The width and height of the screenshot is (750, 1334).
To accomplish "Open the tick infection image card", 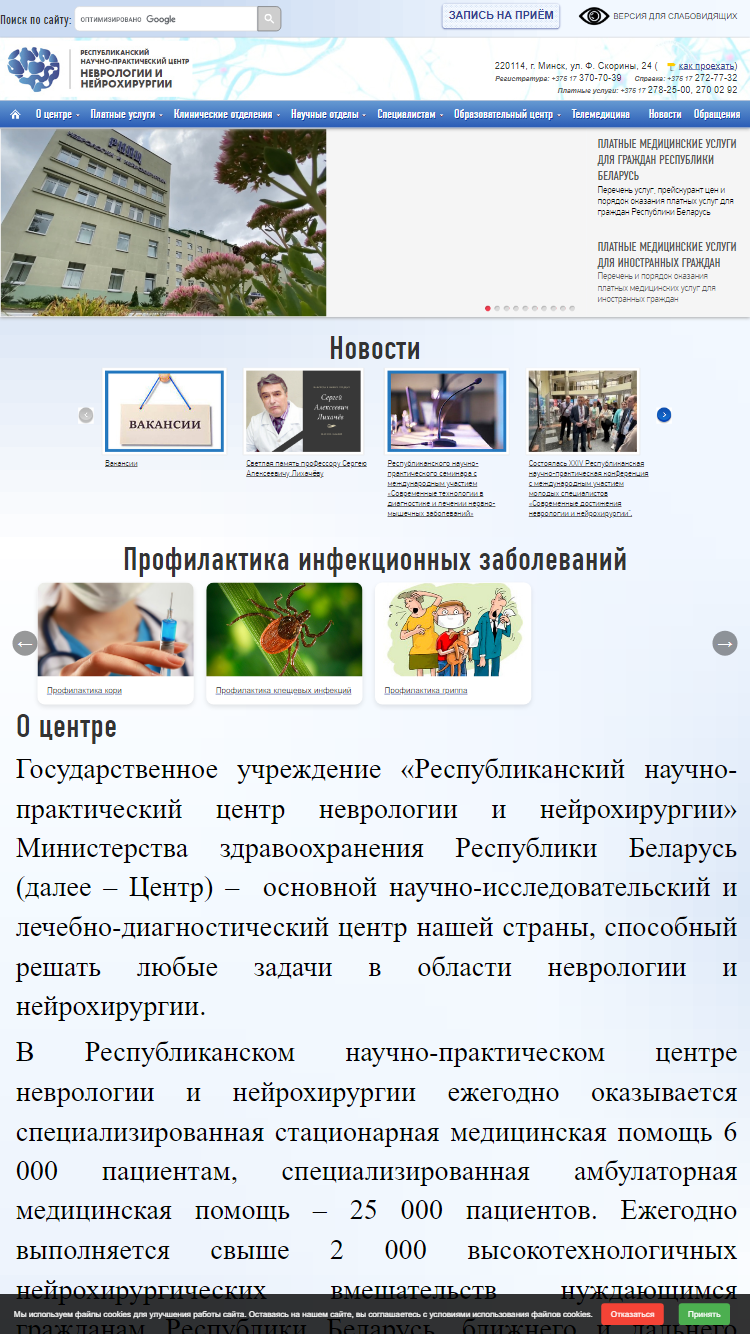I will 284,630.
